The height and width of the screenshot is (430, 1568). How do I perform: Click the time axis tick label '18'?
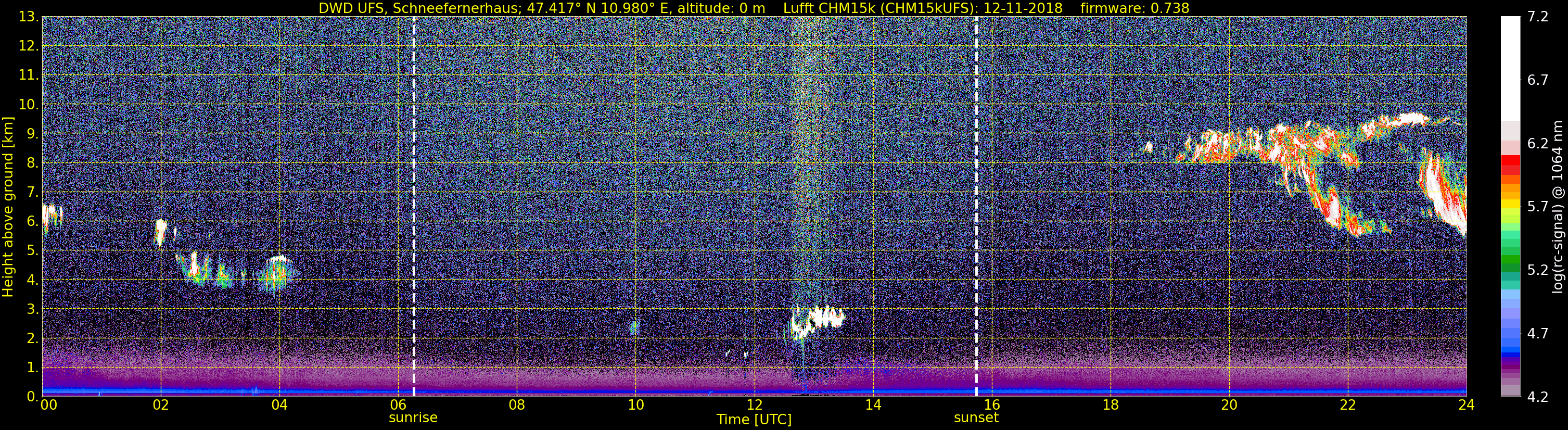[x=1110, y=406]
